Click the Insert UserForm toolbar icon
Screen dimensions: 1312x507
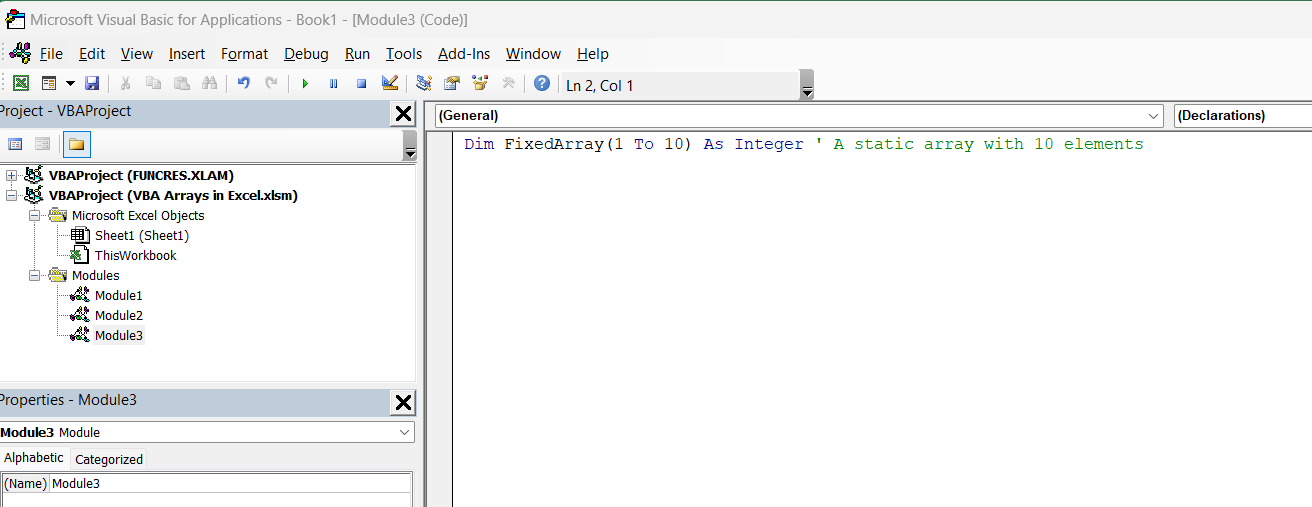49,84
